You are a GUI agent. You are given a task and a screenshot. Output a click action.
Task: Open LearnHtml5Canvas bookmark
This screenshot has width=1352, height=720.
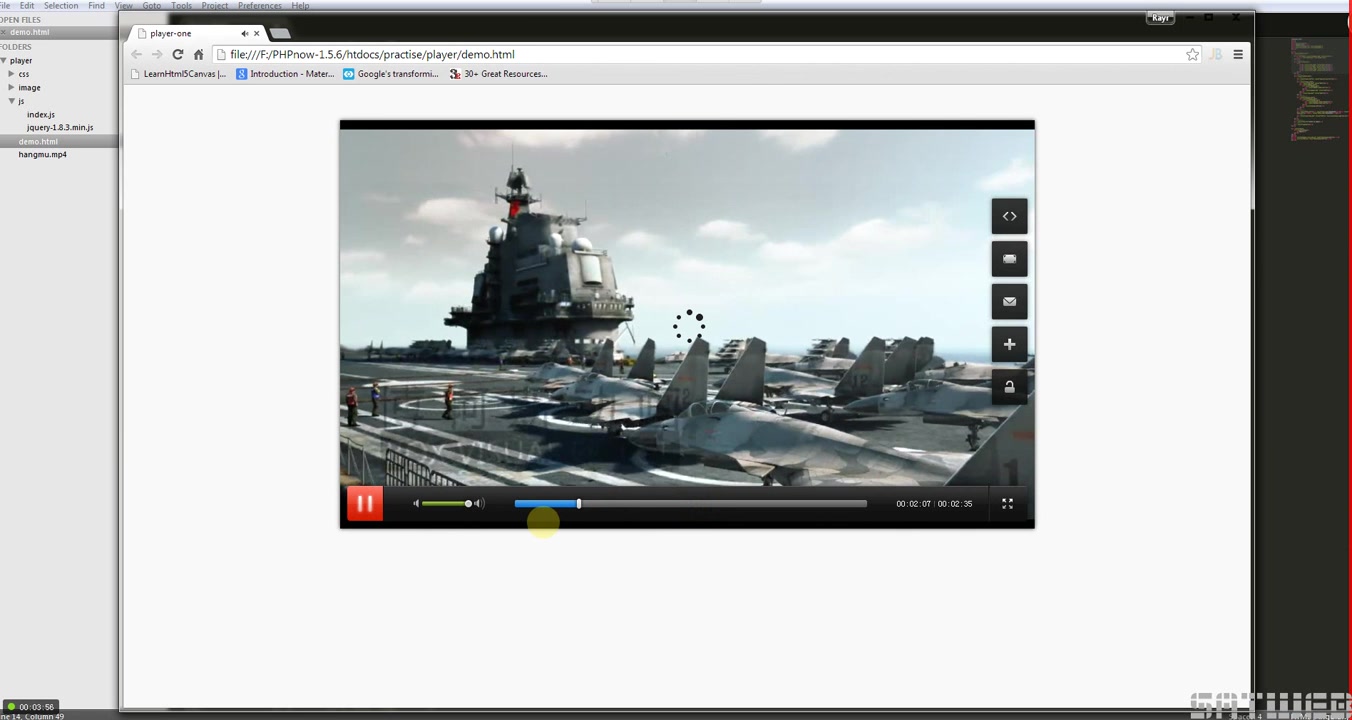179,74
